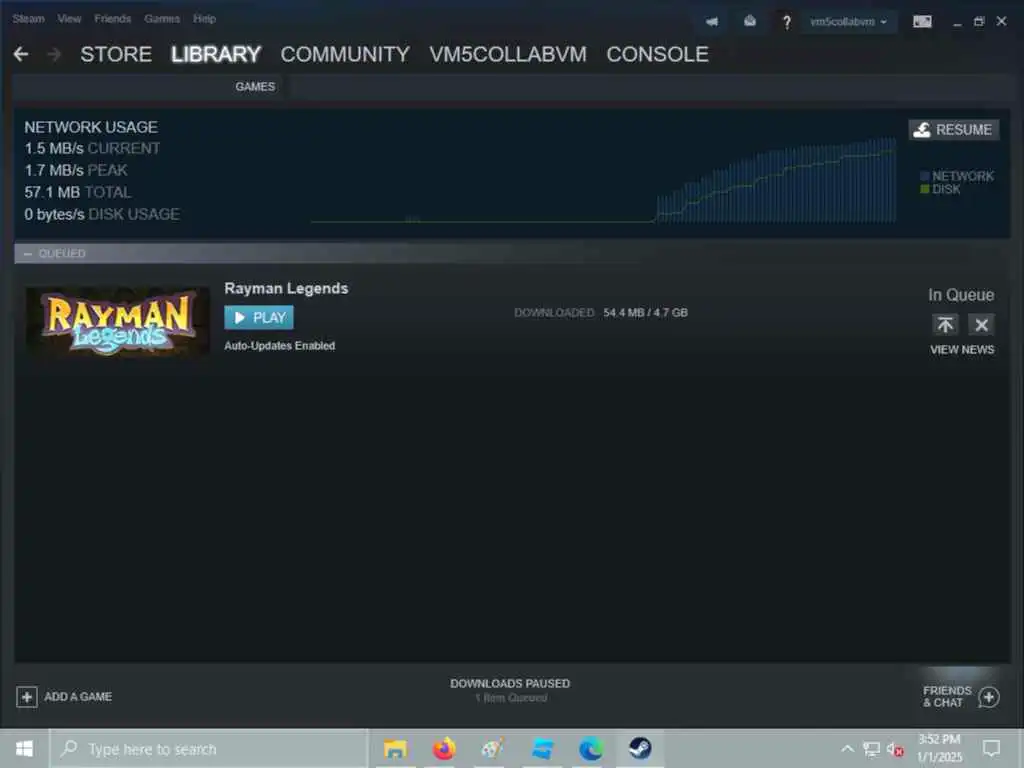Open the Console tab

tap(657, 54)
